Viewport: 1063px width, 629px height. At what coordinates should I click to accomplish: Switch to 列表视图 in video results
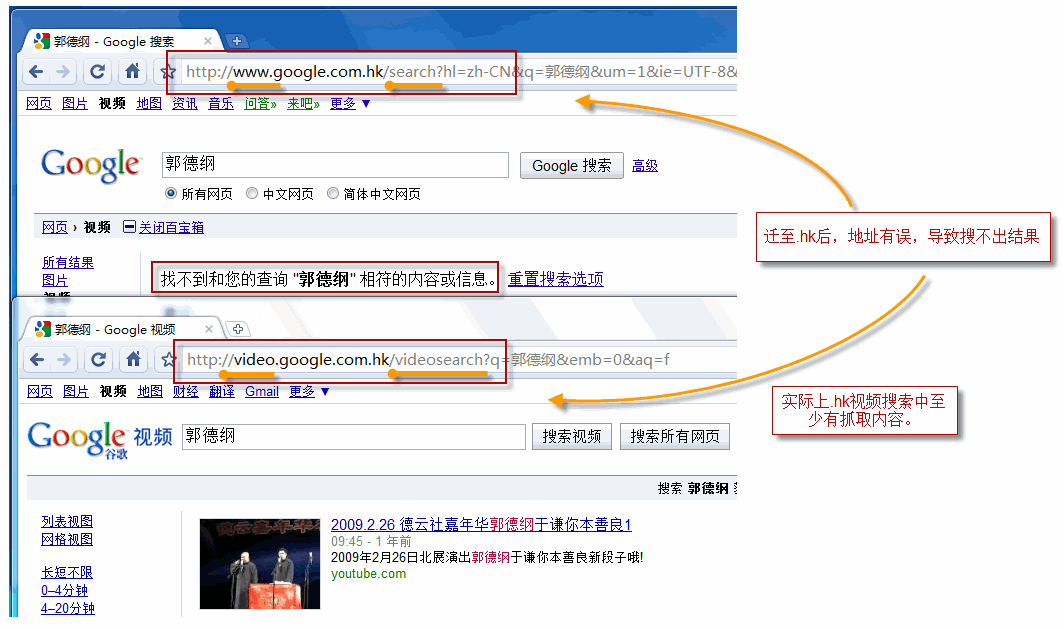pyautogui.click(x=67, y=521)
